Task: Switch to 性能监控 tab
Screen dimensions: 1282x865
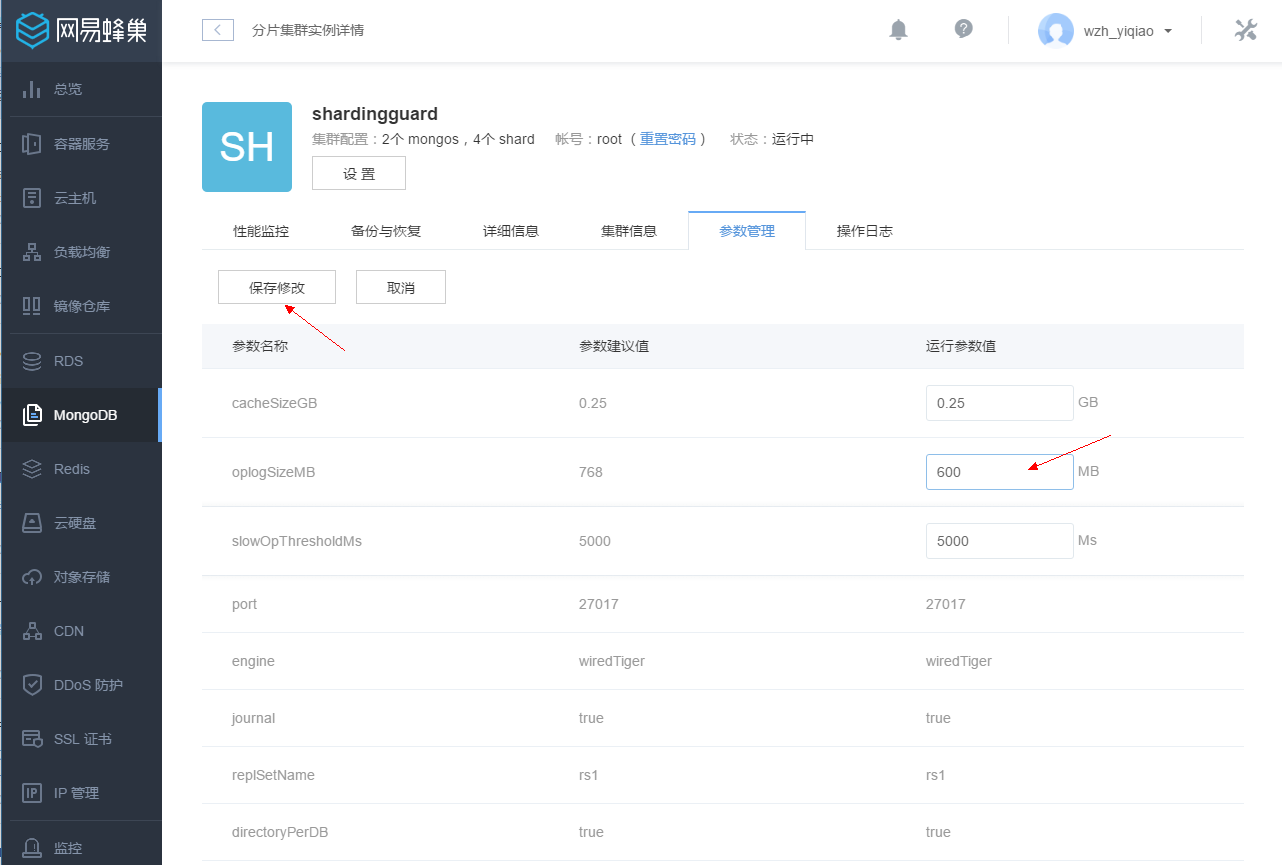Action: click(x=261, y=231)
